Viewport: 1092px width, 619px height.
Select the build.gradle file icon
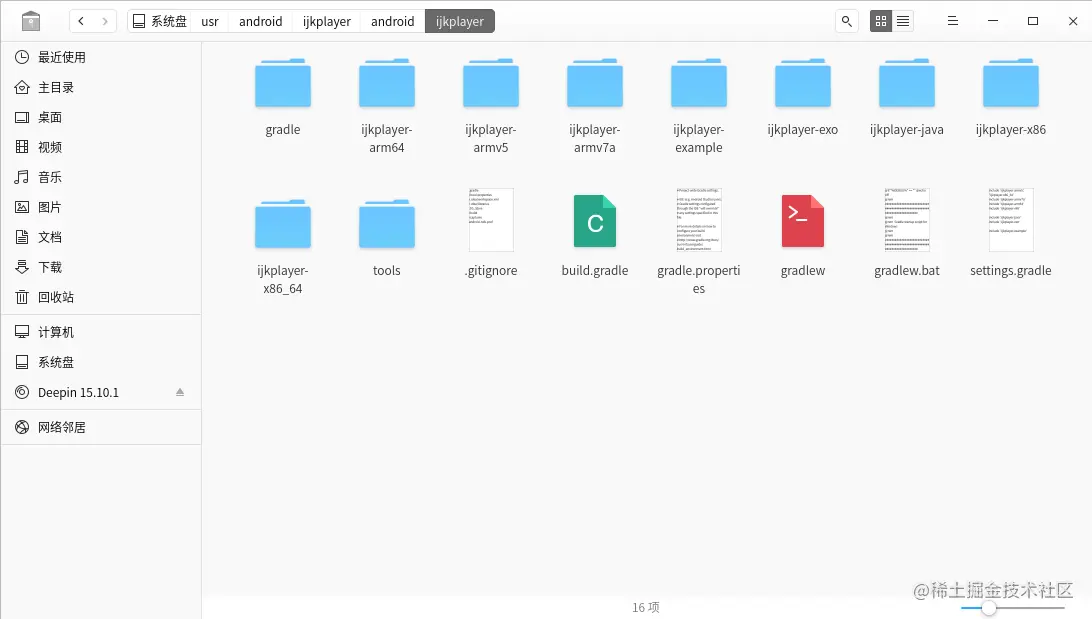click(595, 221)
